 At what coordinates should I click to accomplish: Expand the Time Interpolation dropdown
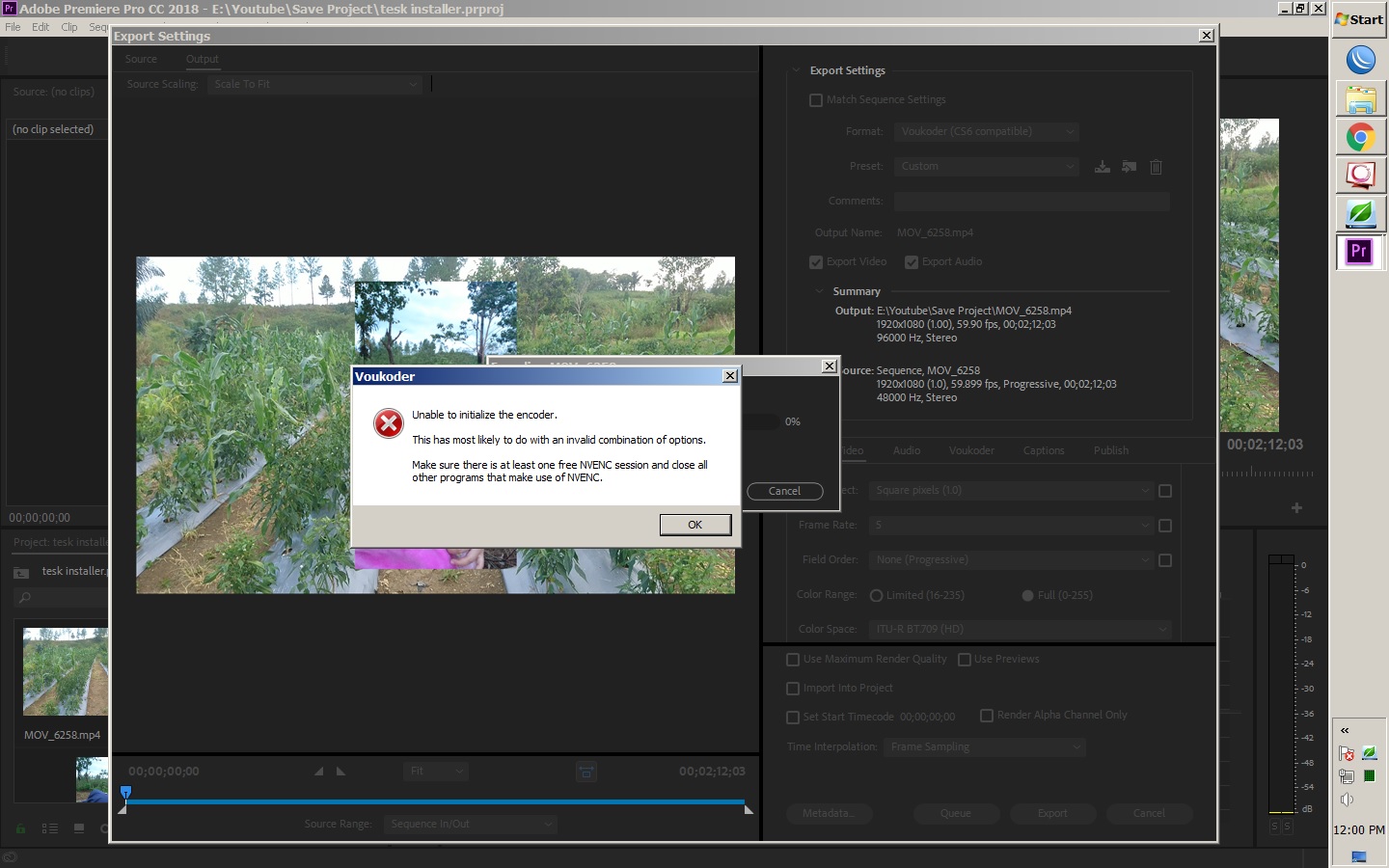point(984,747)
